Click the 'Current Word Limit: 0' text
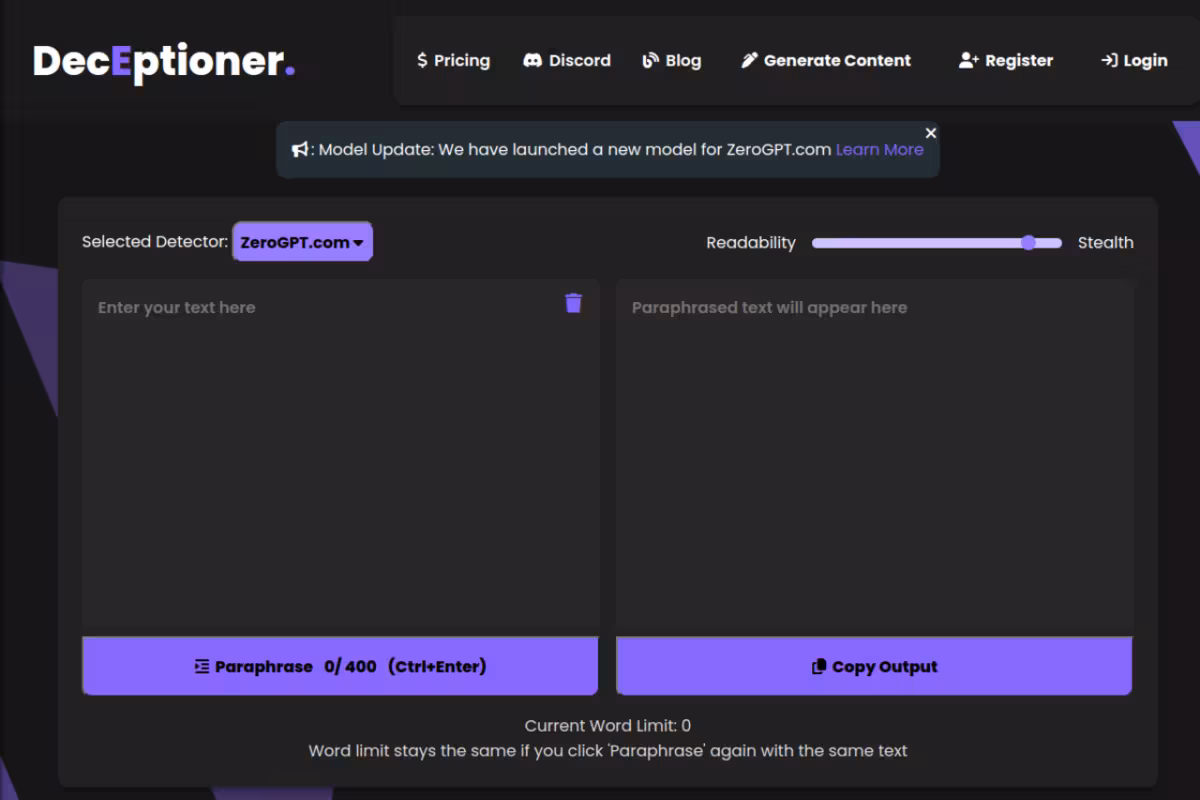This screenshot has width=1200, height=800. click(608, 726)
